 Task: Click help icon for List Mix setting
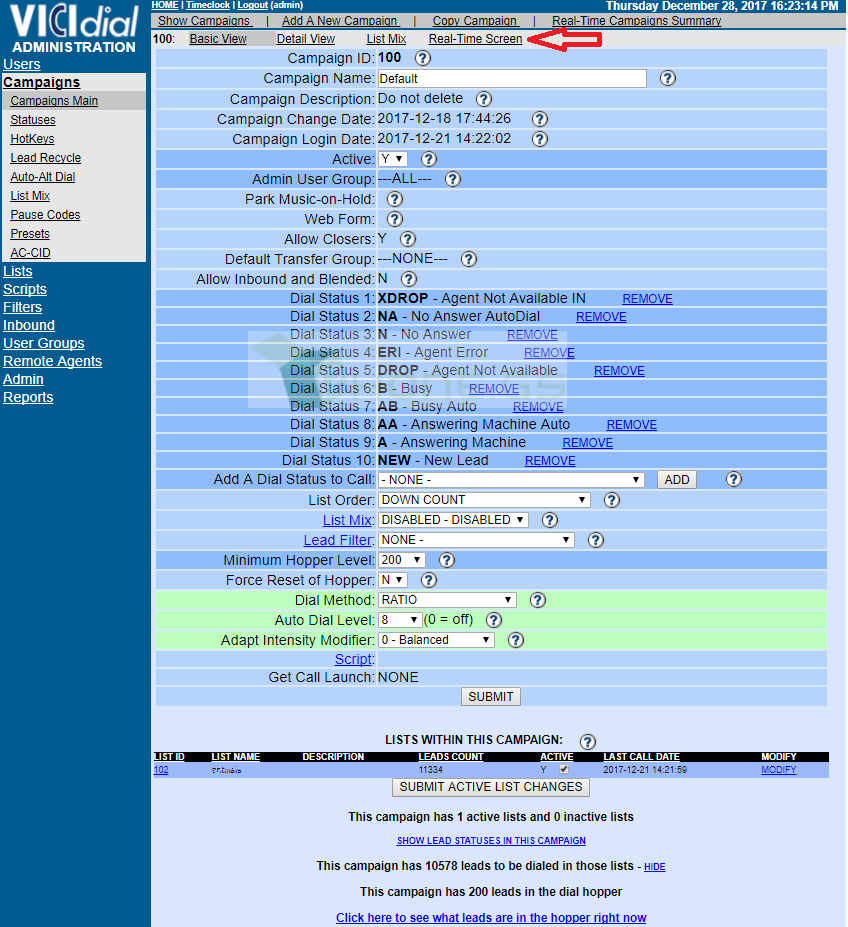click(549, 520)
